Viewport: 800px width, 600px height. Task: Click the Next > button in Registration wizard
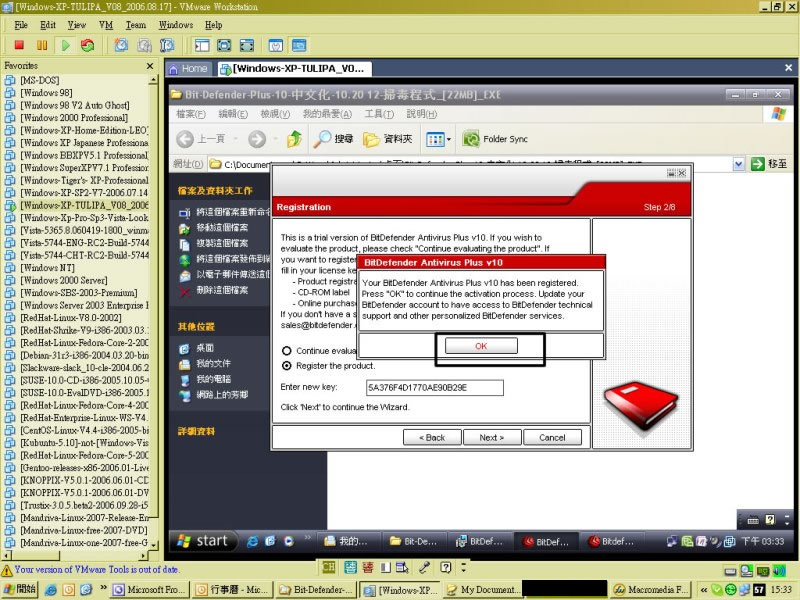[492, 438]
